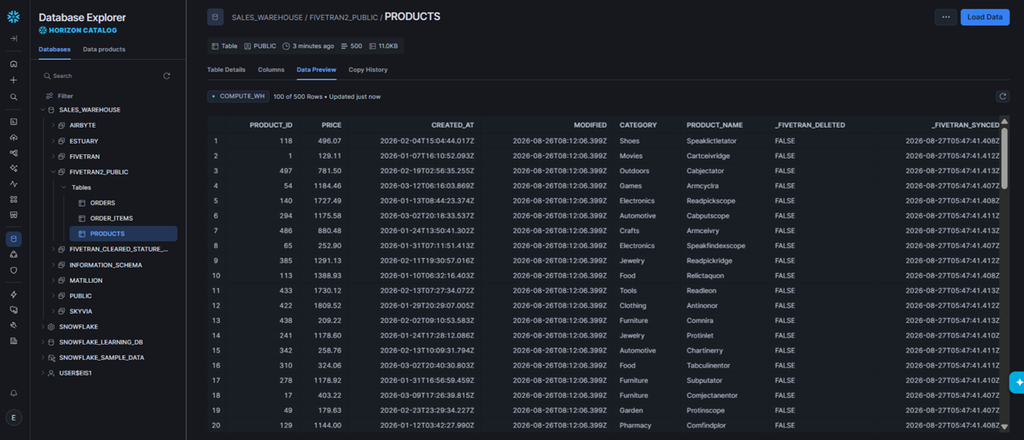Viewport: 1024px width, 440px height.
Task: Collapse the SALES_WAREHOUSE database node
Action: tap(43, 110)
